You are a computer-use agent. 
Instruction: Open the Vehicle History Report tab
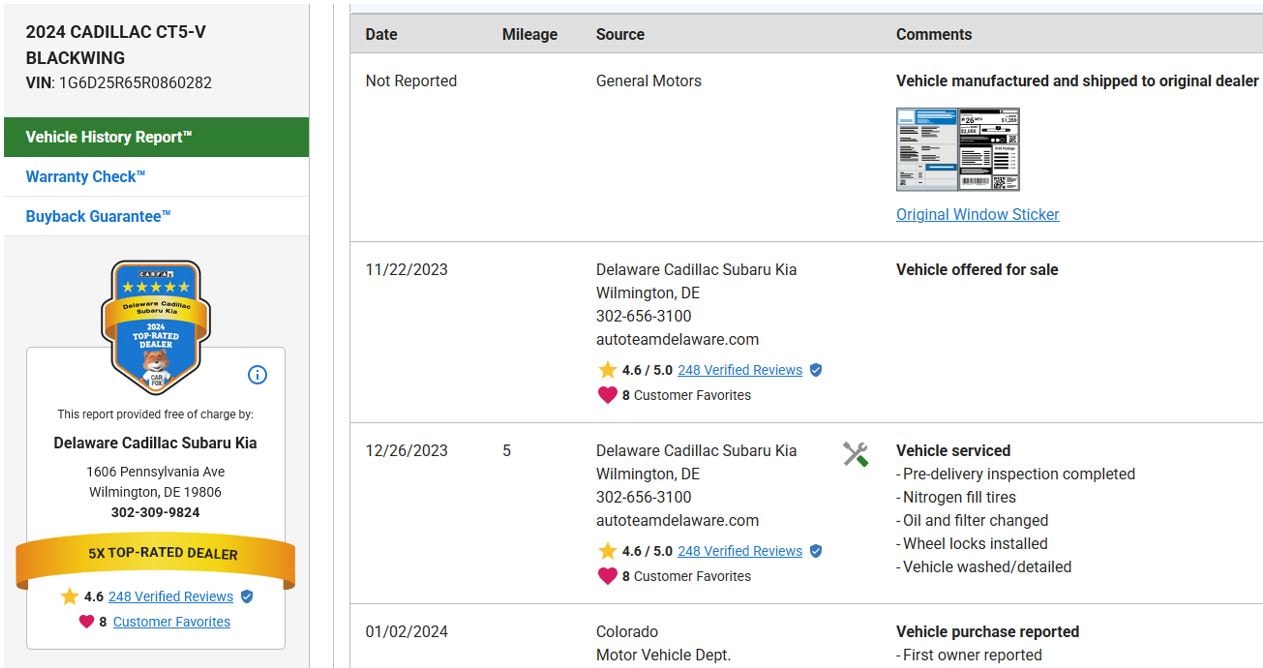click(156, 137)
